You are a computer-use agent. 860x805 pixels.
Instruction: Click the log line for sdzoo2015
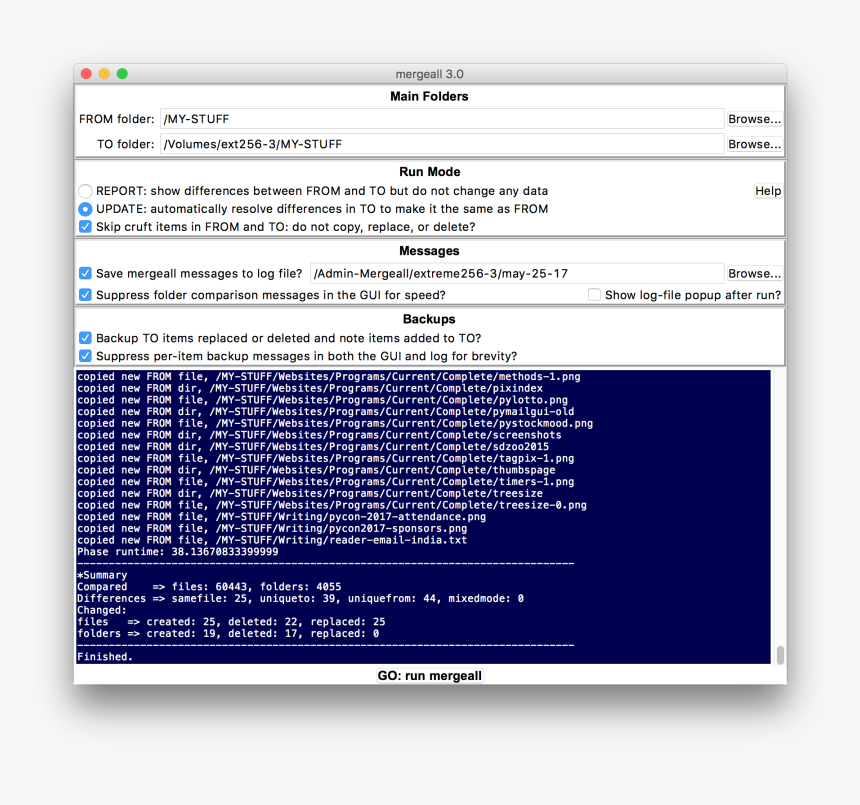(x=313, y=446)
